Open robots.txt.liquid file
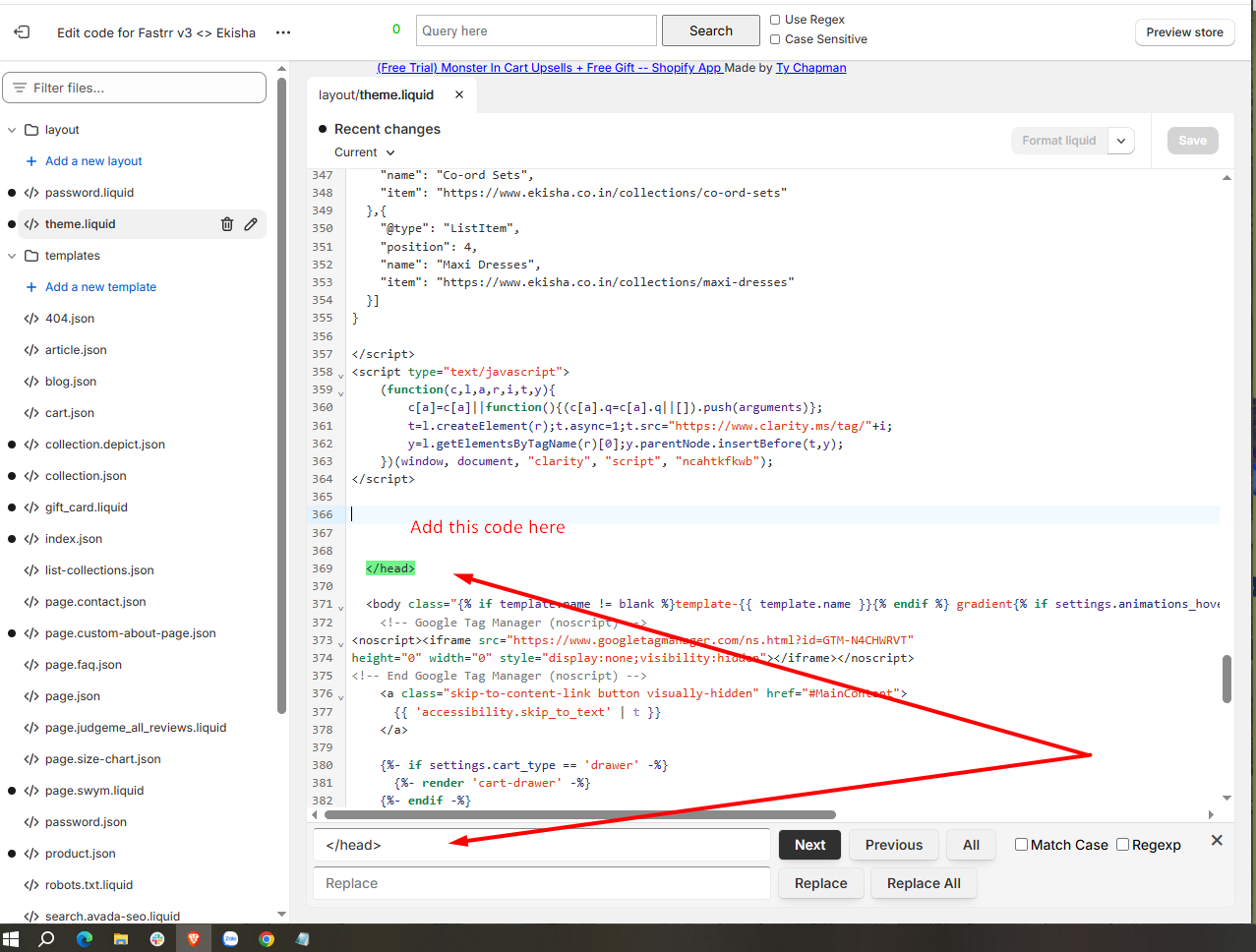Screen dimensions: 1256x952 [x=89, y=885]
